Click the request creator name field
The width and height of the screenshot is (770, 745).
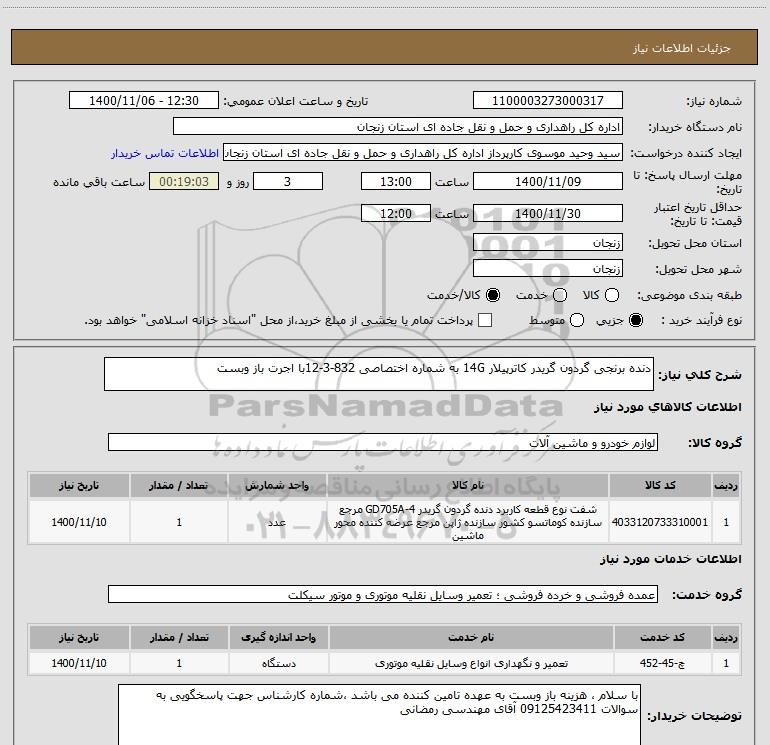tap(423, 153)
